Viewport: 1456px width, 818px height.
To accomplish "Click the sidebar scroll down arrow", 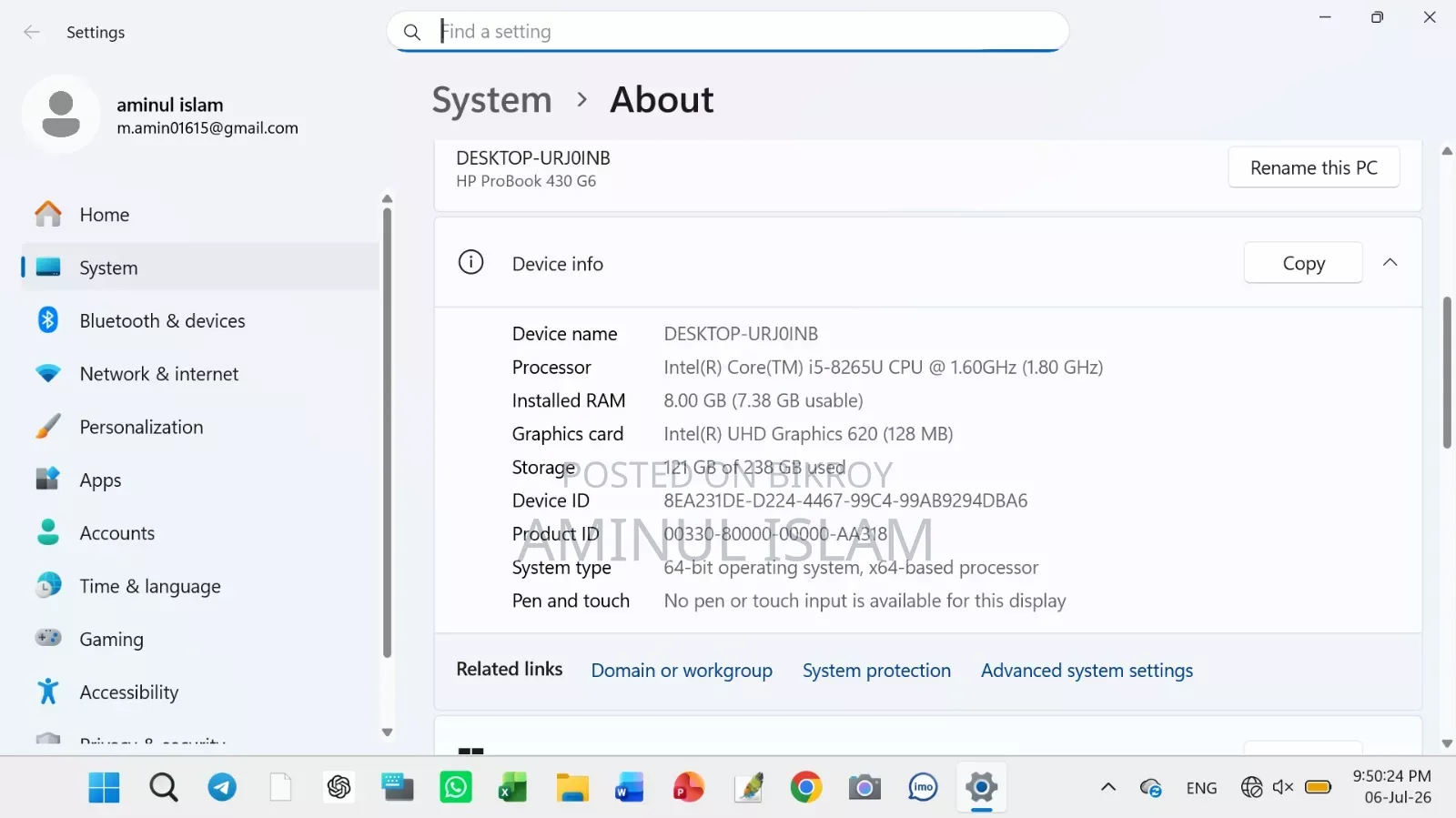I will coord(387,732).
